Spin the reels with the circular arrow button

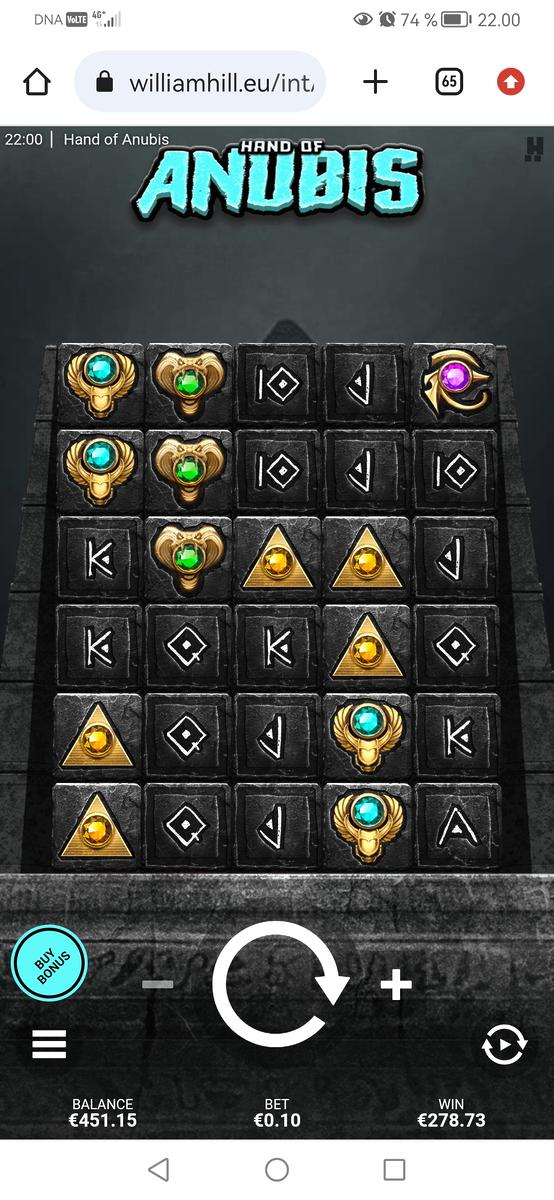pyautogui.click(x=279, y=985)
